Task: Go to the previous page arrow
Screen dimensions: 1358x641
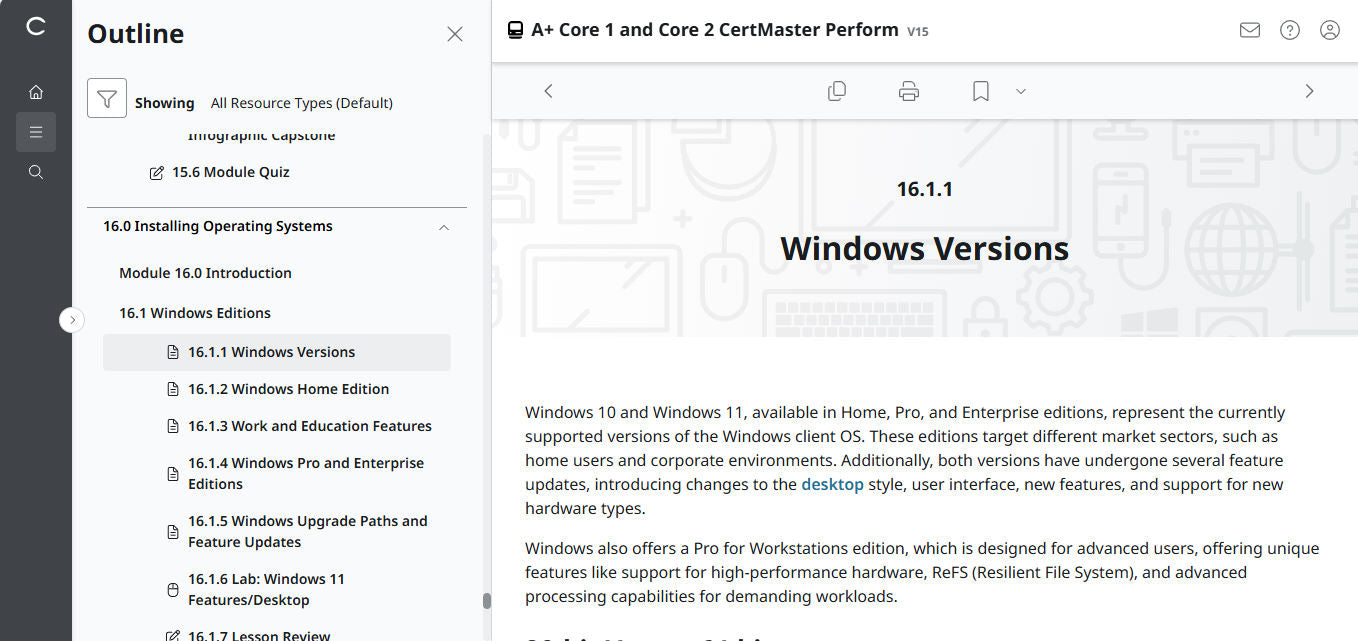Action: (548, 91)
